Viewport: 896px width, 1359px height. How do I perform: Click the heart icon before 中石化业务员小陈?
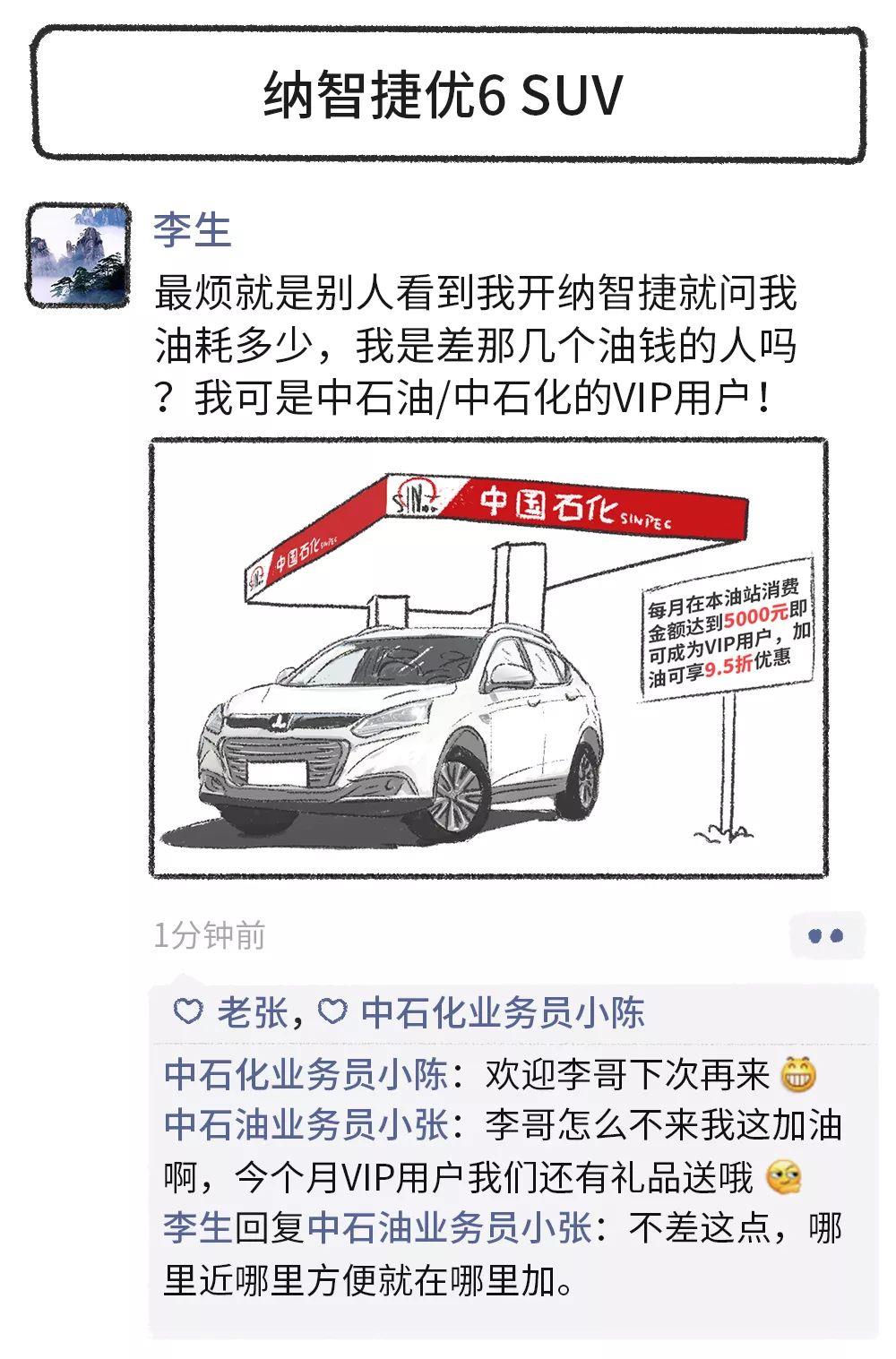click(333, 1012)
